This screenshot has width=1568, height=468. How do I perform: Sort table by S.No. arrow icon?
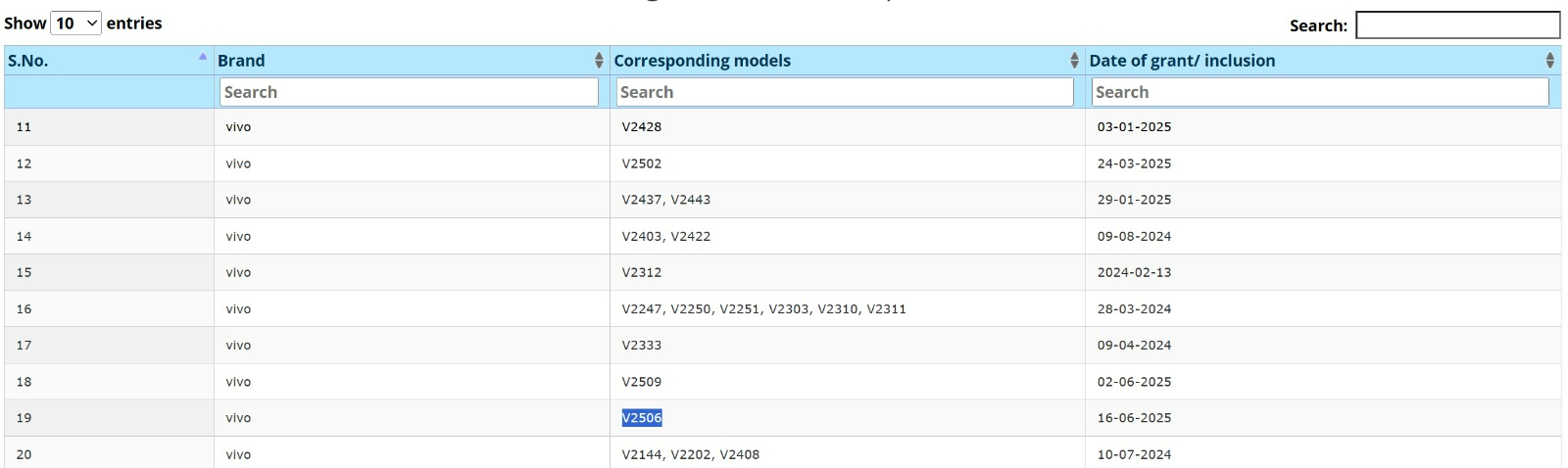point(203,57)
